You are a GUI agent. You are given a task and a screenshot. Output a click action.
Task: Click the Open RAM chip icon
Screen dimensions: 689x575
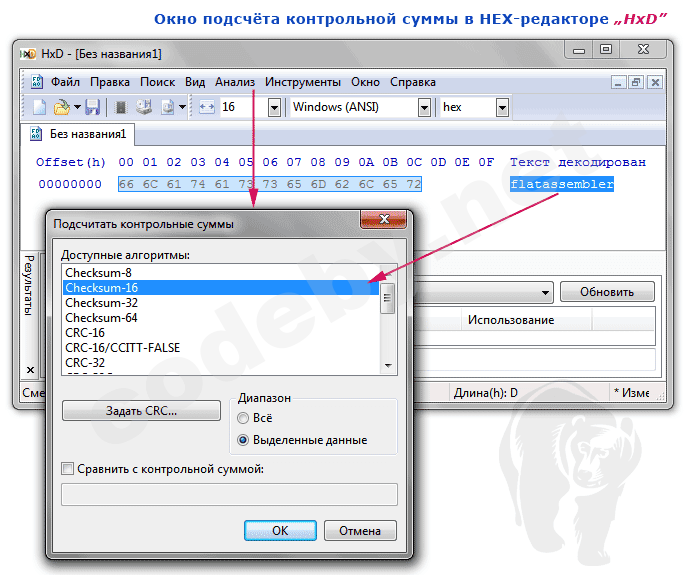tap(121, 107)
